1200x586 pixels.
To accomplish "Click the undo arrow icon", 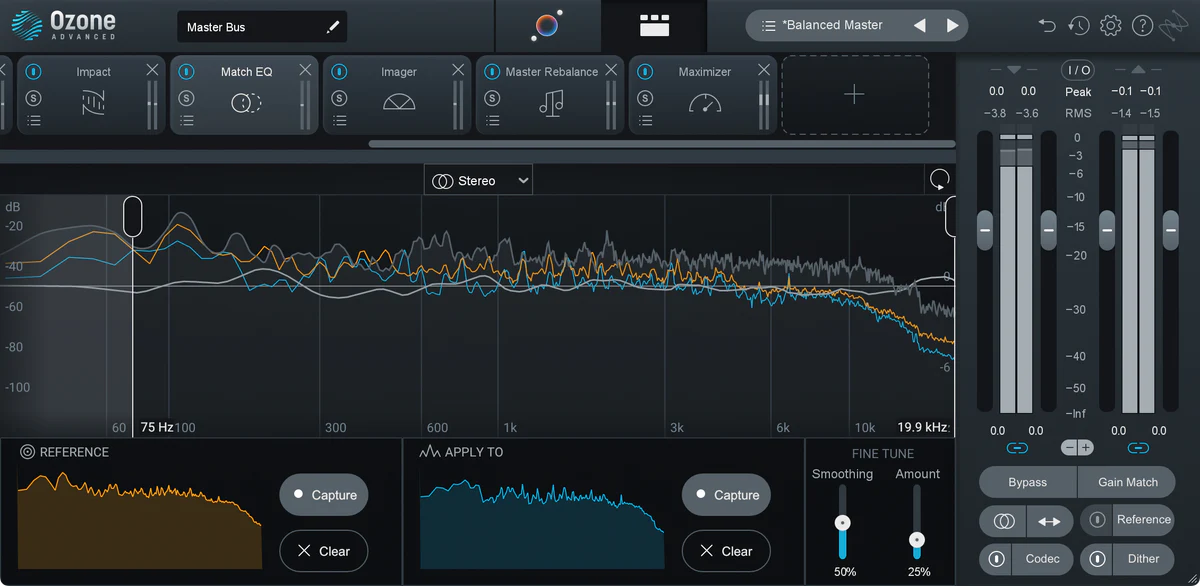I will (1047, 25).
